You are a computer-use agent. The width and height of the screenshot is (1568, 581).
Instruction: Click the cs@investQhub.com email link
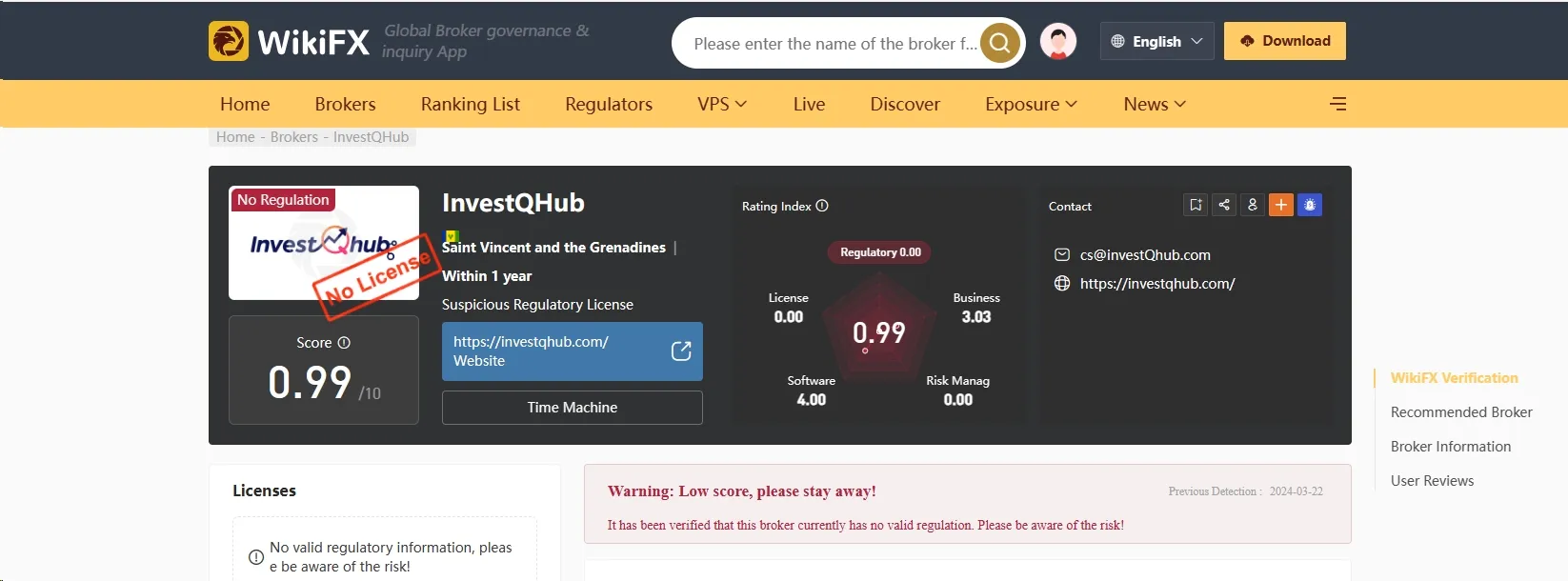pos(1145,255)
